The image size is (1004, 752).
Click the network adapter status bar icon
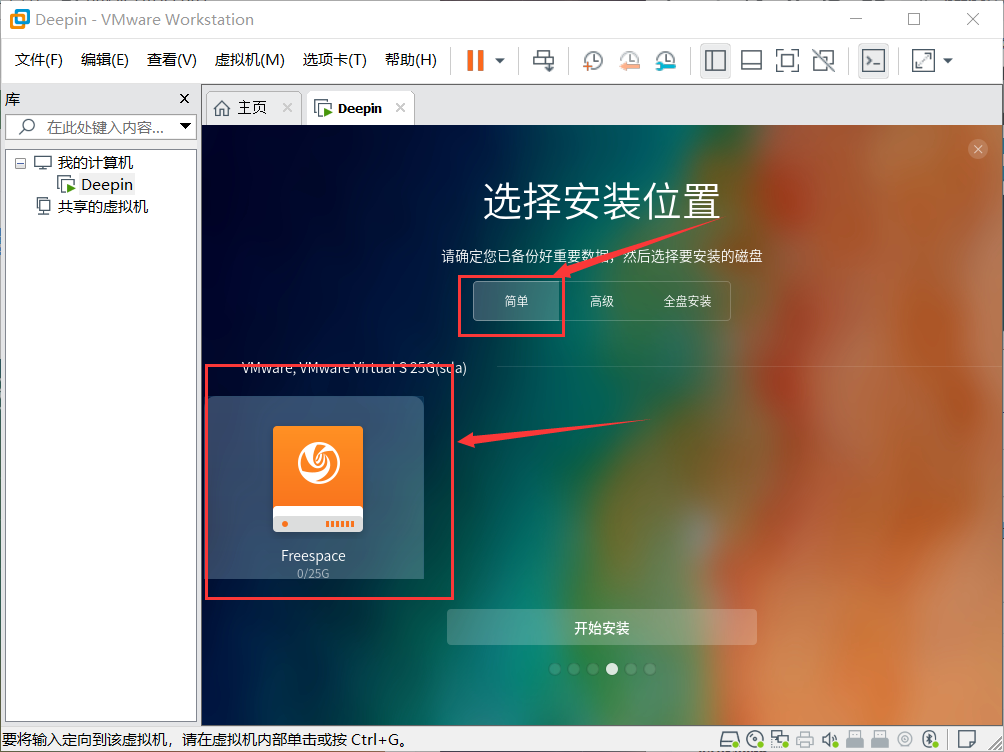pos(779,740)
